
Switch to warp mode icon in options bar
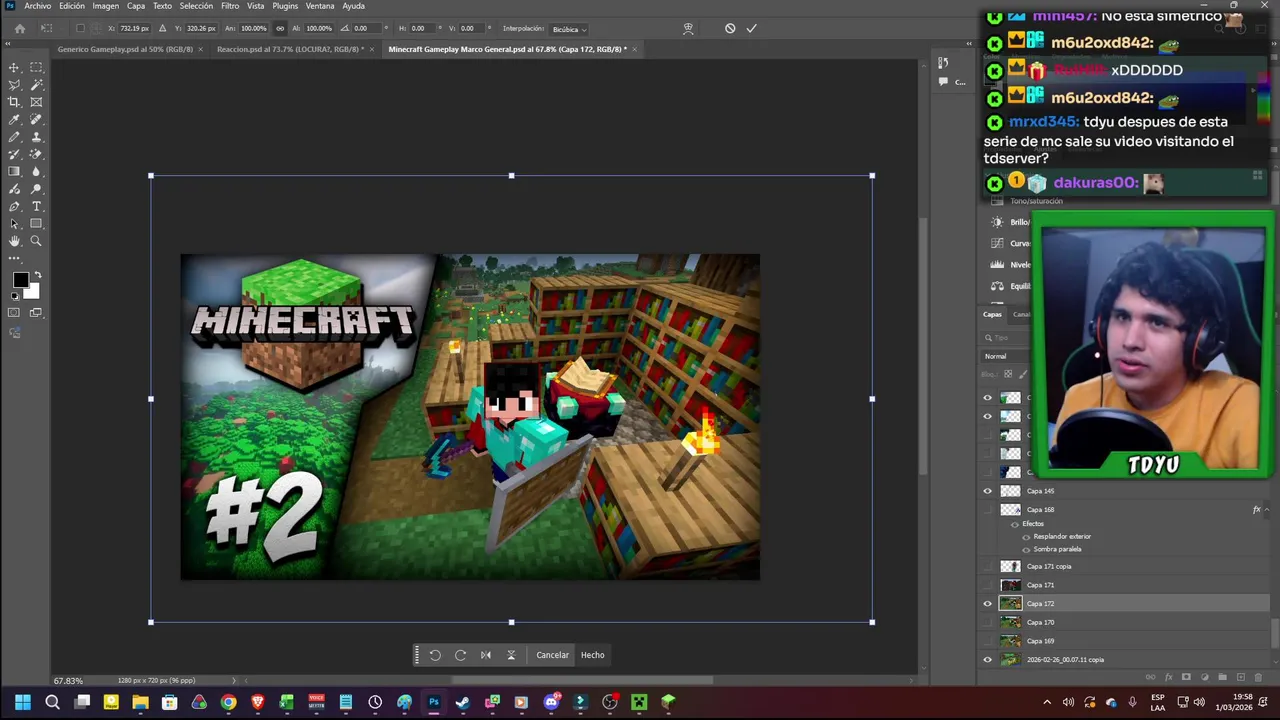coord(688,28)
